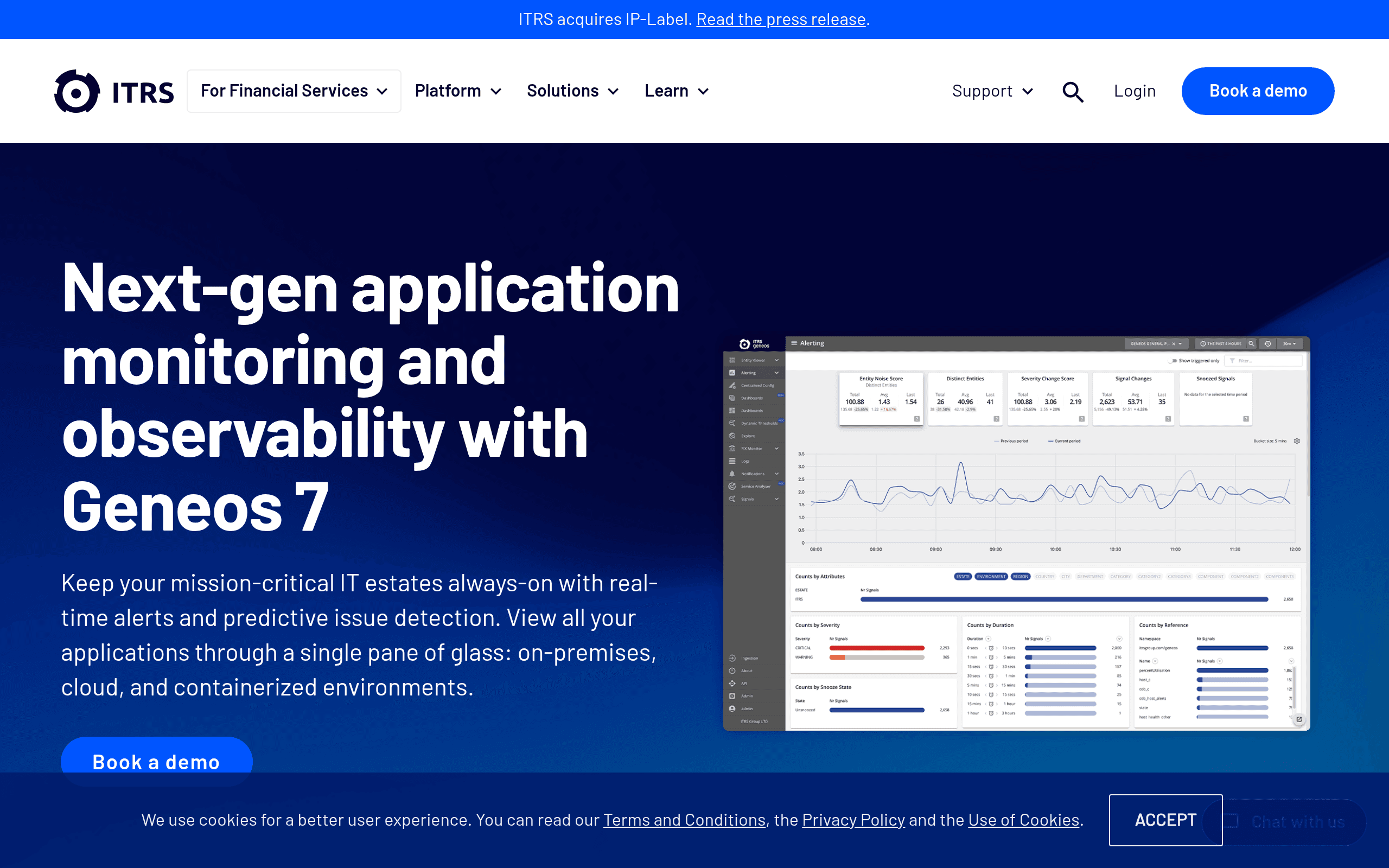
Task: Open the Learn menu
Action: [x=677, y=91]
